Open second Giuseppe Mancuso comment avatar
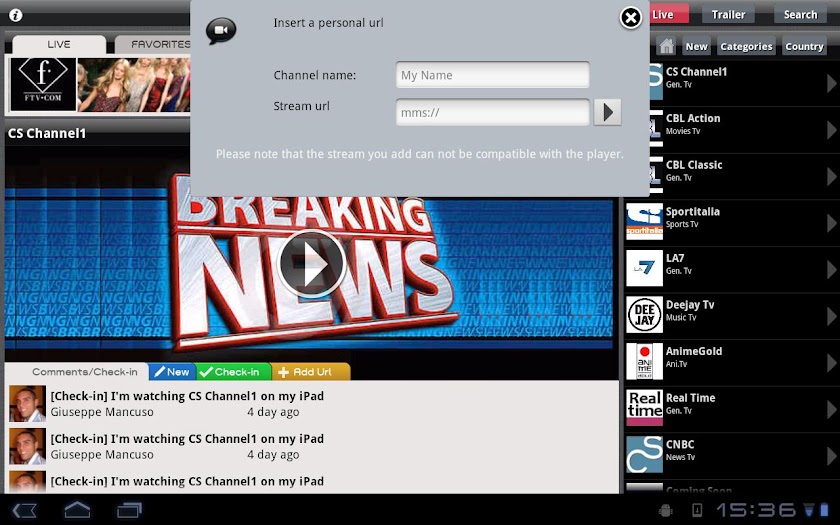 27,446
